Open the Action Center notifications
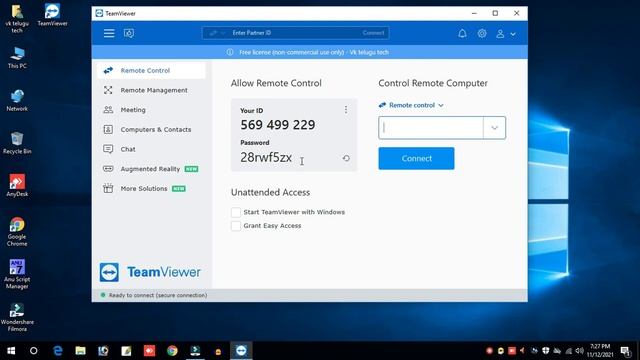The height and width of the screenshot is (360, 640). point(625,351)
